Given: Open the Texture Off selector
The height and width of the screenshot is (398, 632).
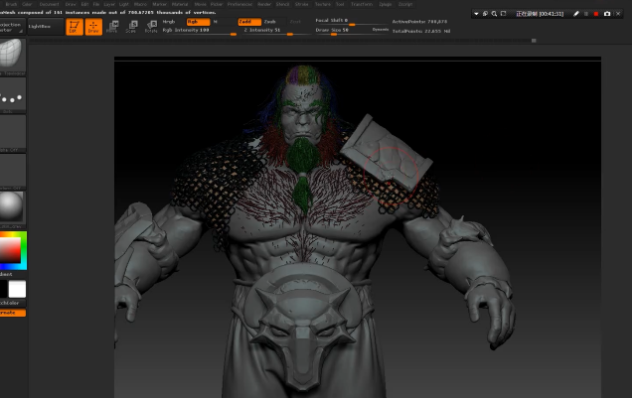Looking at the screenshot, I should click(x=12, y=171).
